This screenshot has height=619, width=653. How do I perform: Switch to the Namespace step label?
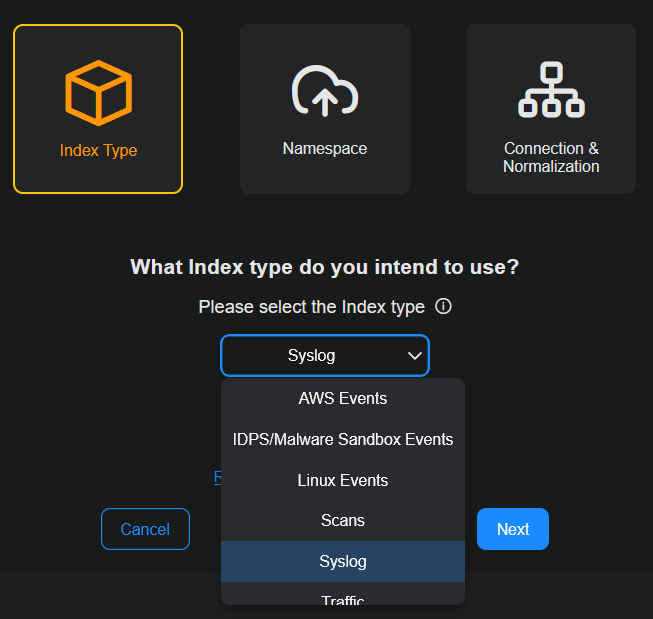pyautogui.click(x=324, y=149)
